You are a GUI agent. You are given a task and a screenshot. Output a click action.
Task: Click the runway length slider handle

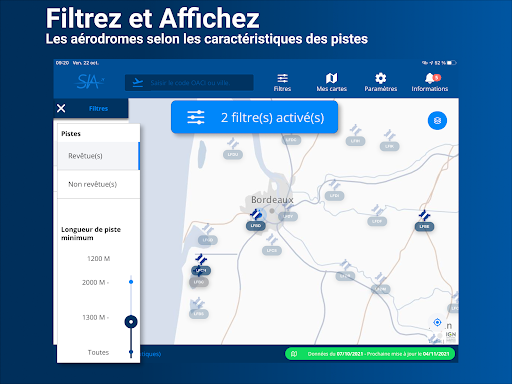tap(131, 322)
